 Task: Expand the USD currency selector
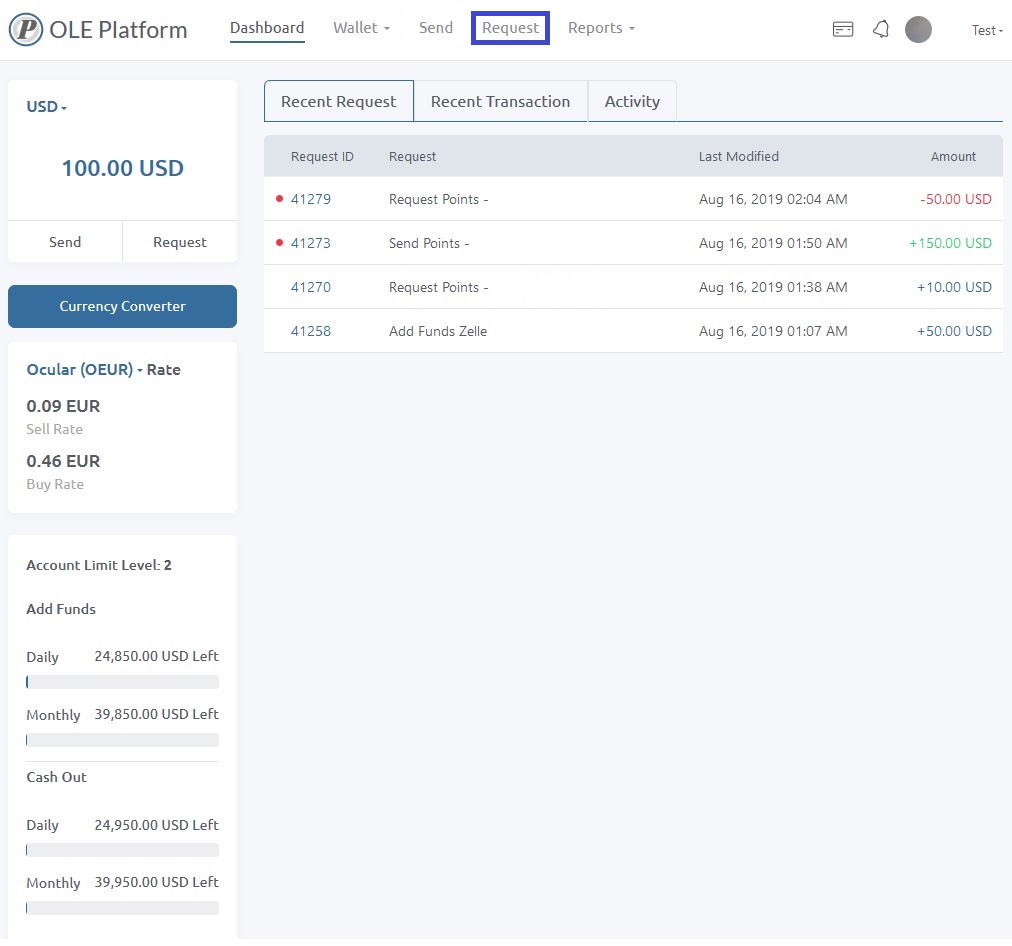(x=46, y=106)
